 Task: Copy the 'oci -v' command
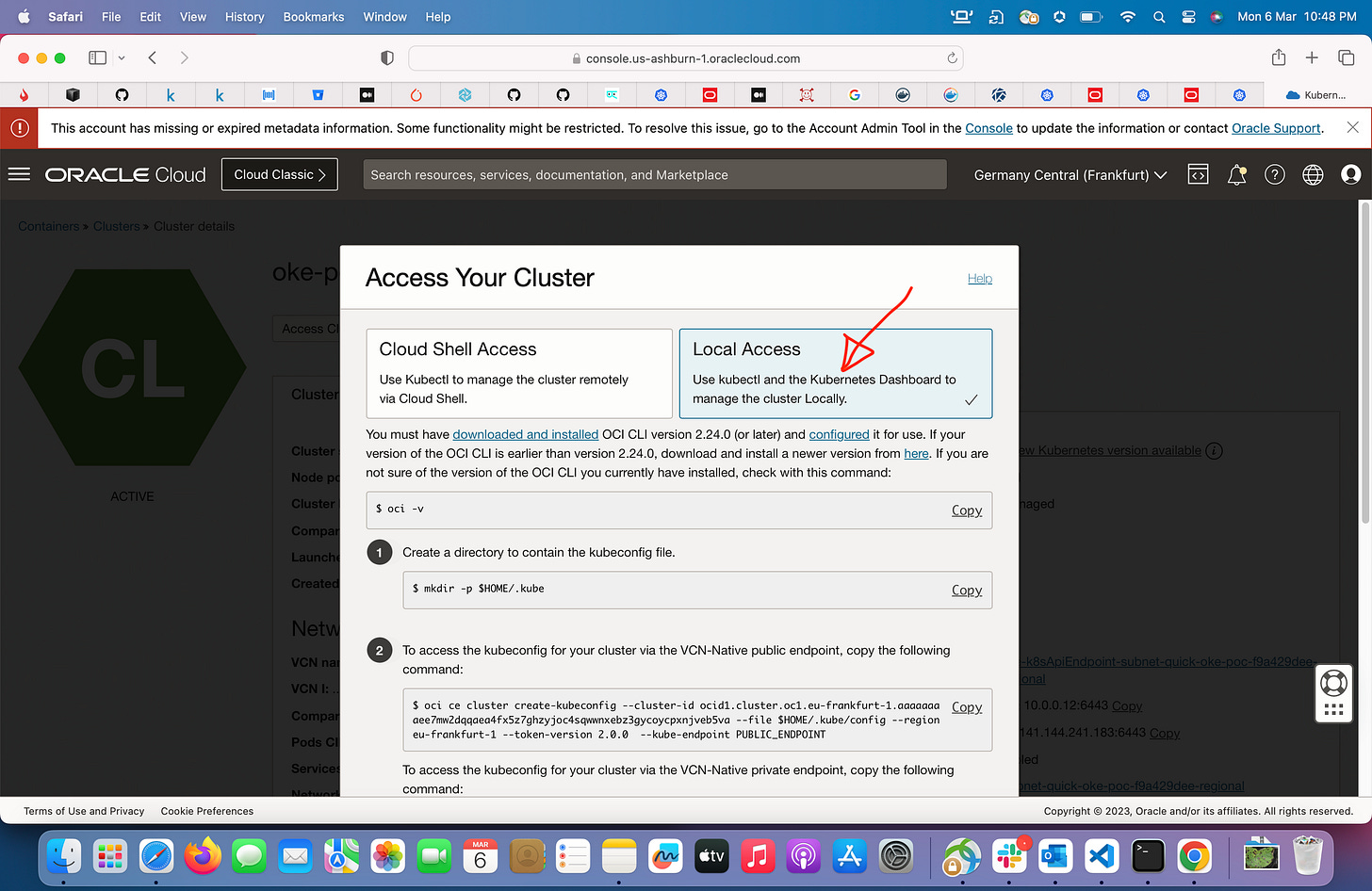967,510
